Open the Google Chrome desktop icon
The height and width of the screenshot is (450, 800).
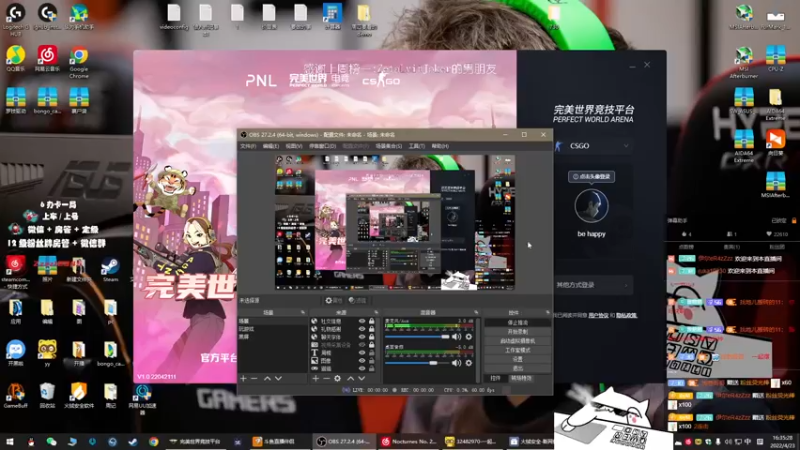pos(79,62)
